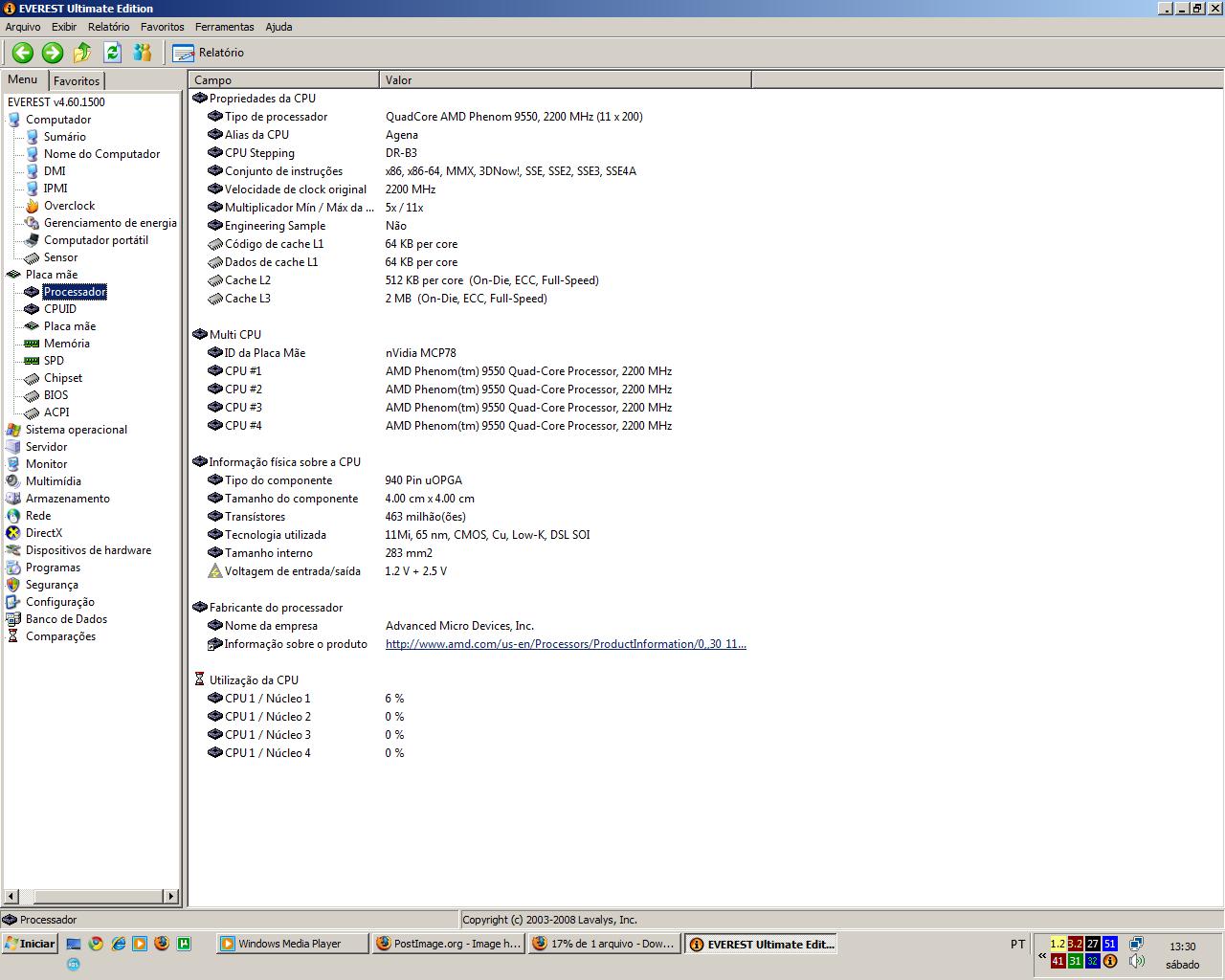Screen dimensions: 1225x980
Task: Open the Relatório menu in menu bar
Action: [x=109, y=27]
